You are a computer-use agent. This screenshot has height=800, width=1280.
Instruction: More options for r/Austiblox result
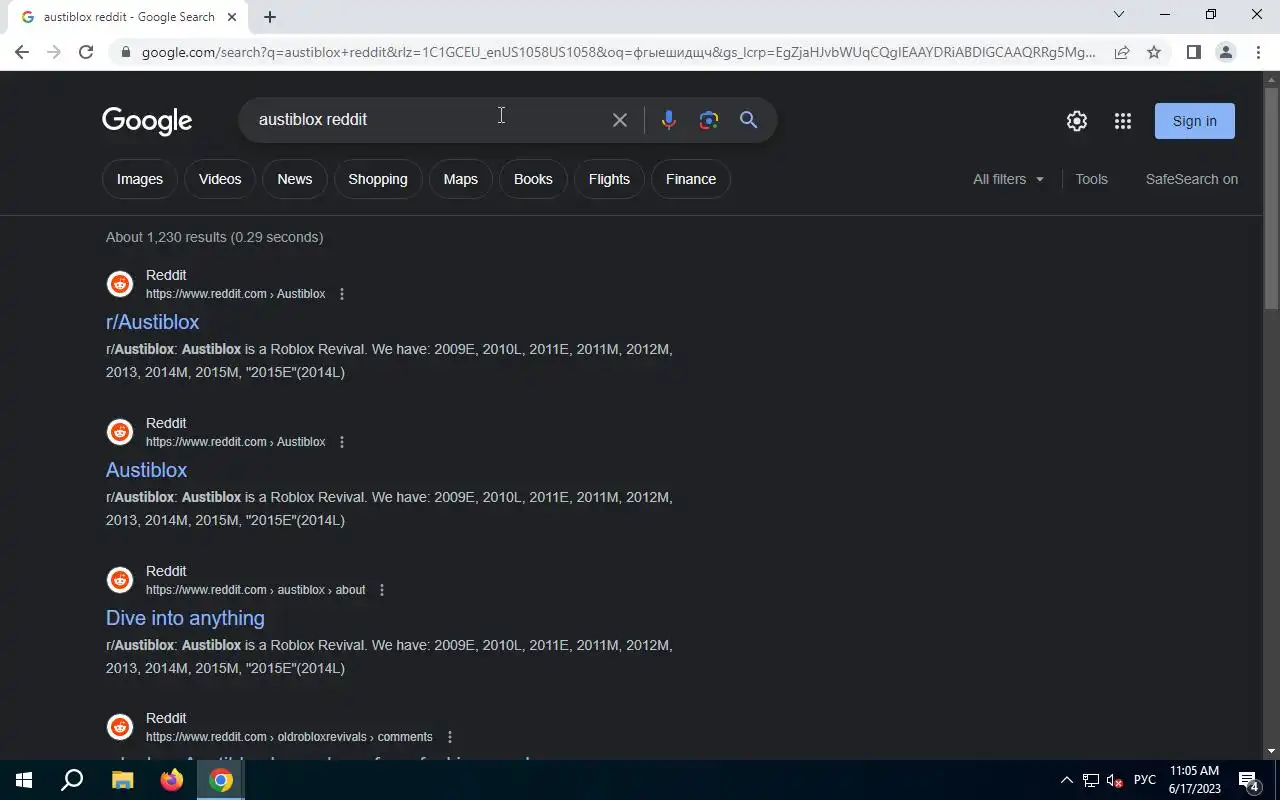(x=342, y=294)
